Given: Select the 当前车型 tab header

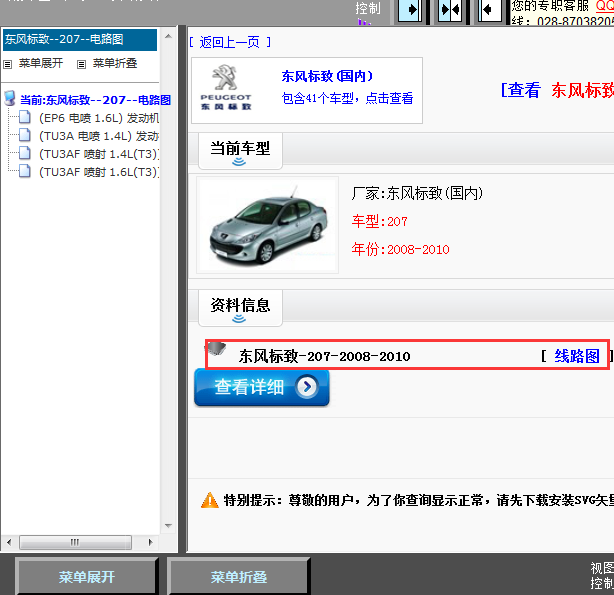Looking at the screenshot, I should point(240,151).
